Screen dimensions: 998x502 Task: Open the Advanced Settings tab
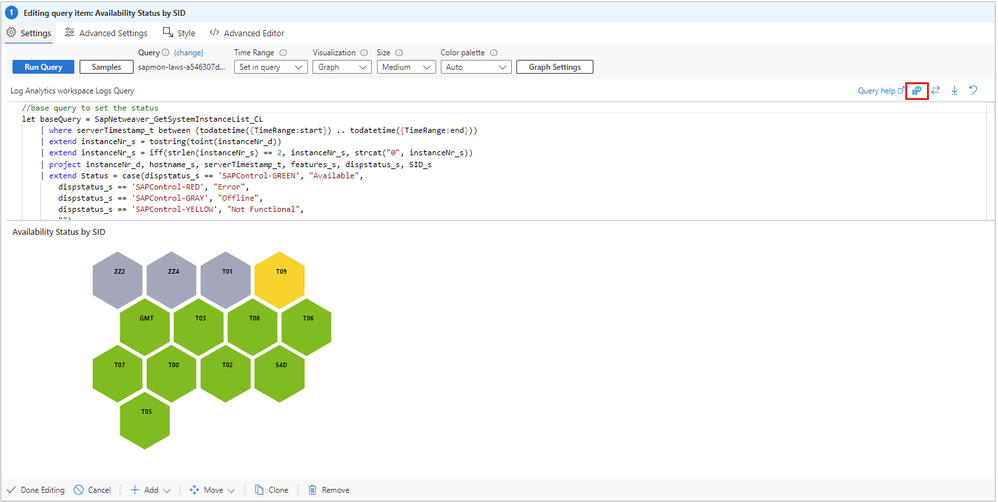pos(106,33)
